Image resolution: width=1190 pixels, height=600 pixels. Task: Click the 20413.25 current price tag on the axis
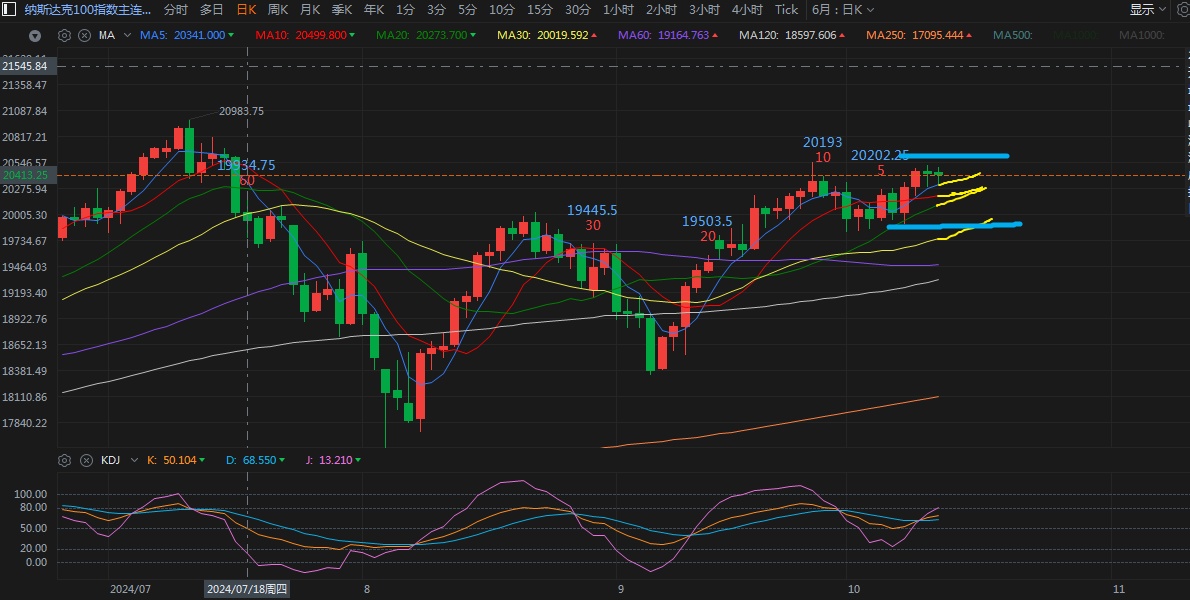tap(27, 175)
